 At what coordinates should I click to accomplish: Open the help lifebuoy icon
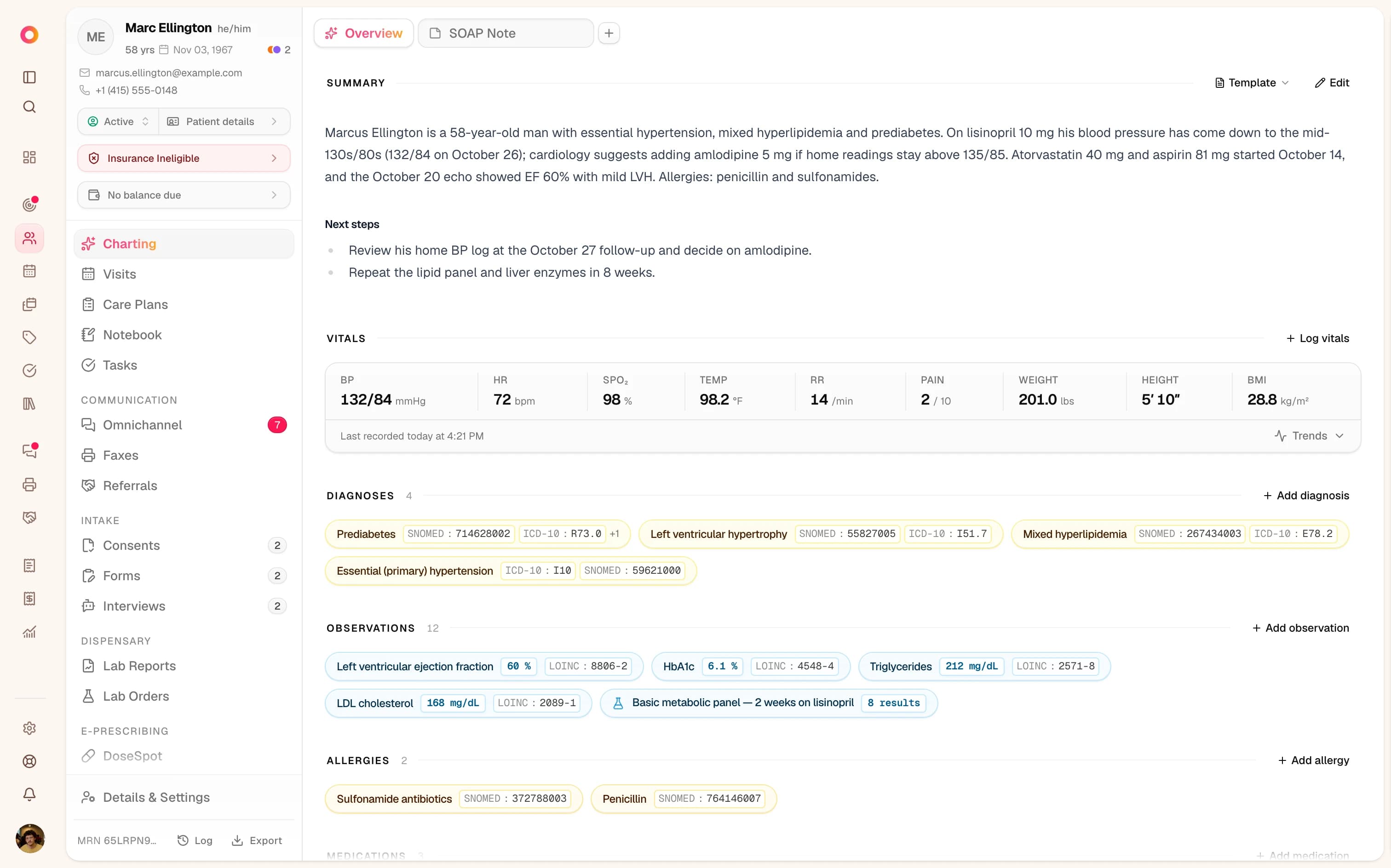pos(29,761)
